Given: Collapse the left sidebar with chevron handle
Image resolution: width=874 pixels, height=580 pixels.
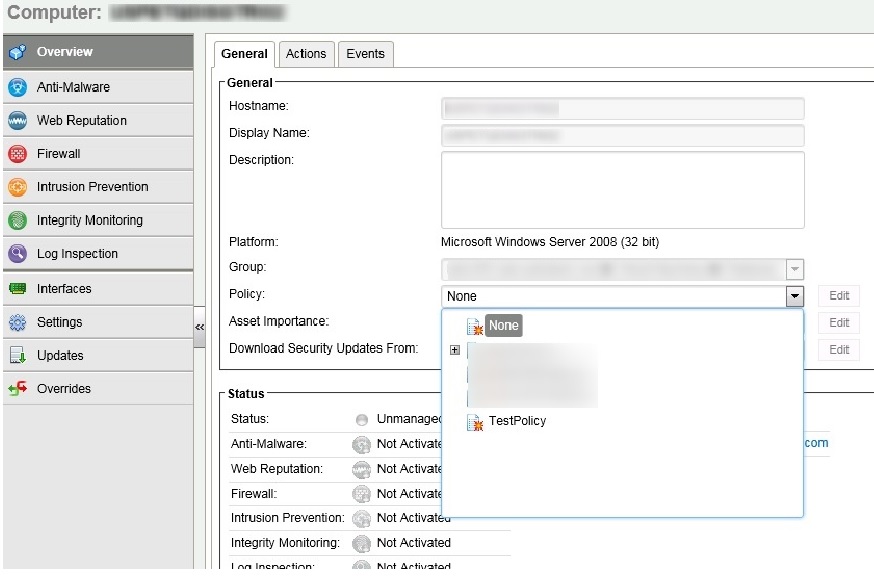Looking at the screenshot, I should (x=199, y=327).
